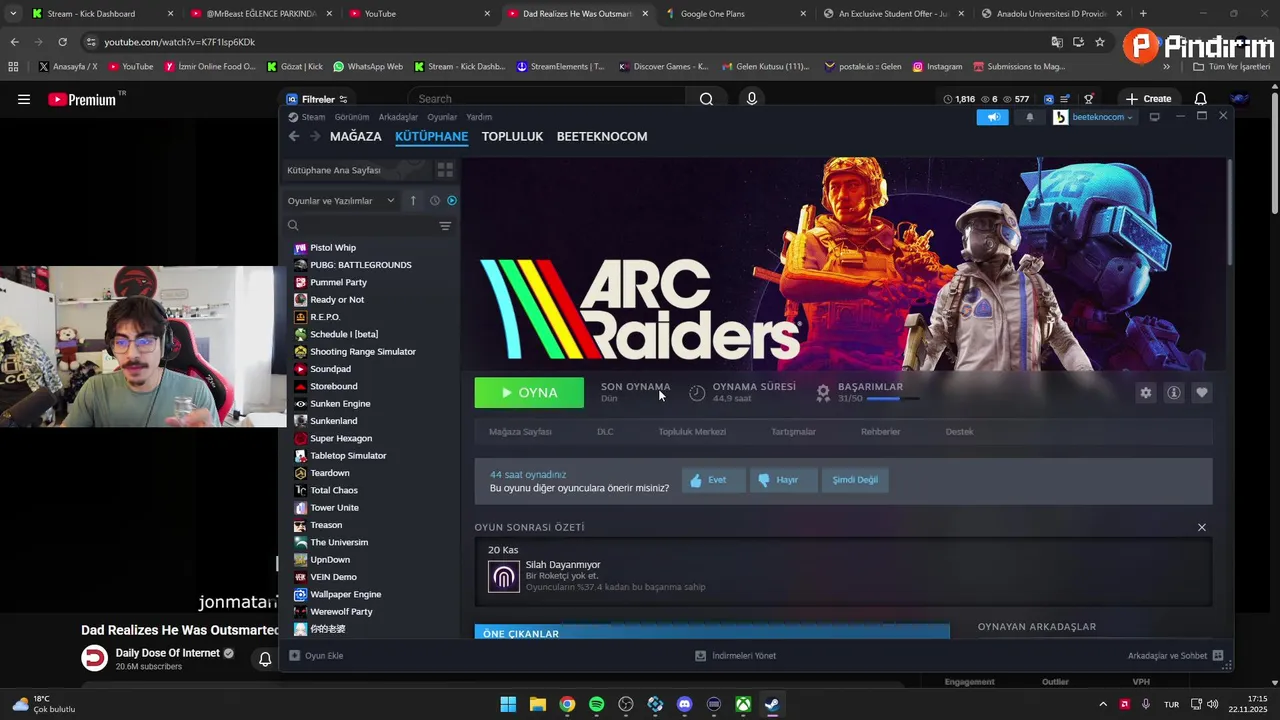Select Sunkenland in library list
The image size is (1280, 720).
[x=333, y=421]
